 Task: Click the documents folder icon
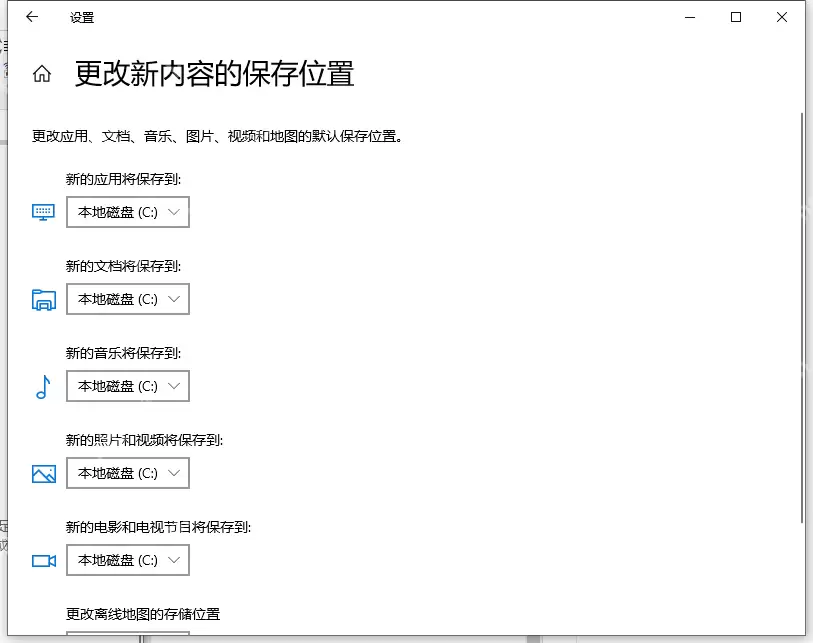42,299
